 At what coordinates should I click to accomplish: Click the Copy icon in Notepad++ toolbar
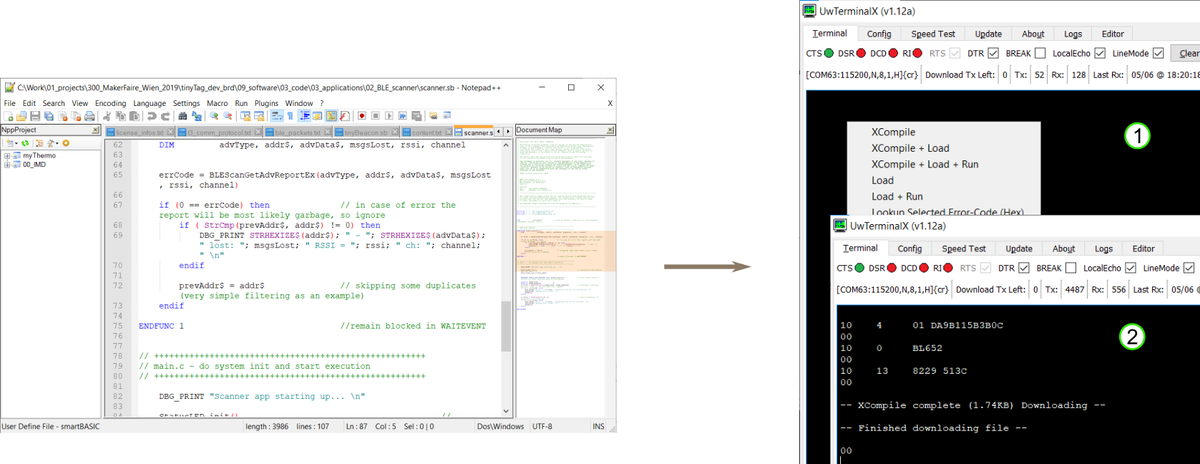(x=121, y=116)
